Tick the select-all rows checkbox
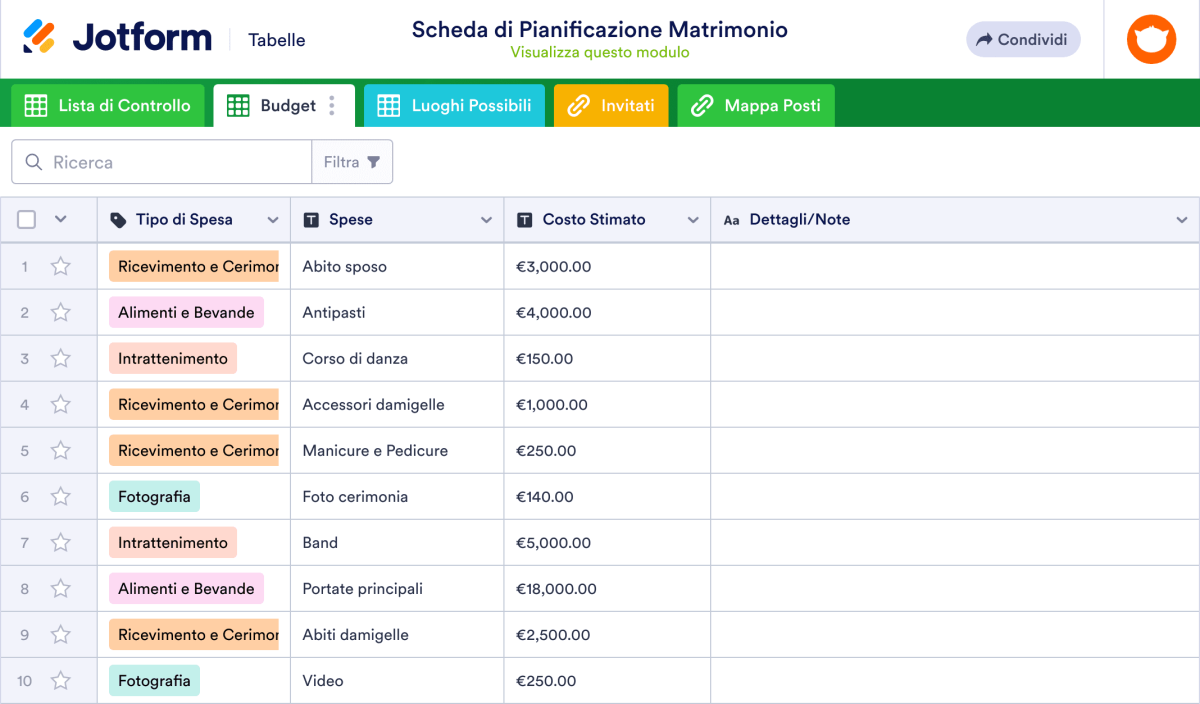Viewport: 1200px width, 704px height. 27,220
